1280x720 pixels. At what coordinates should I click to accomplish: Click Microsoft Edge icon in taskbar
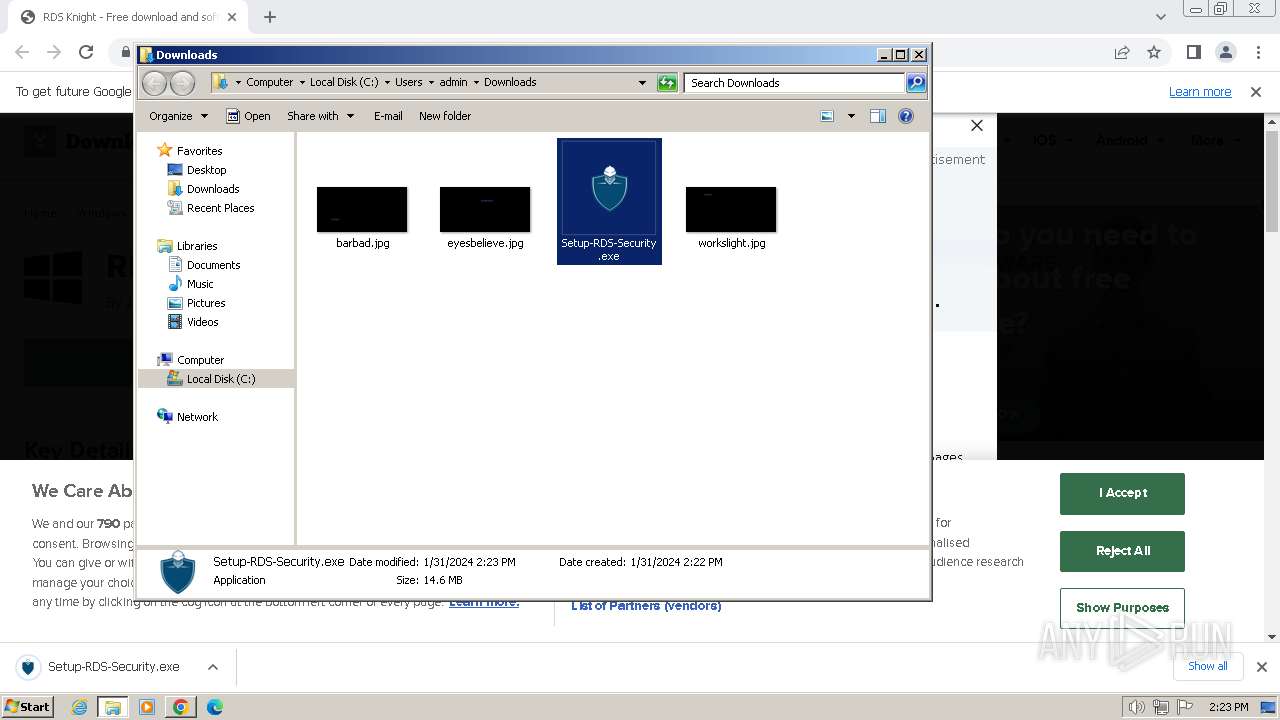[215, 707]
